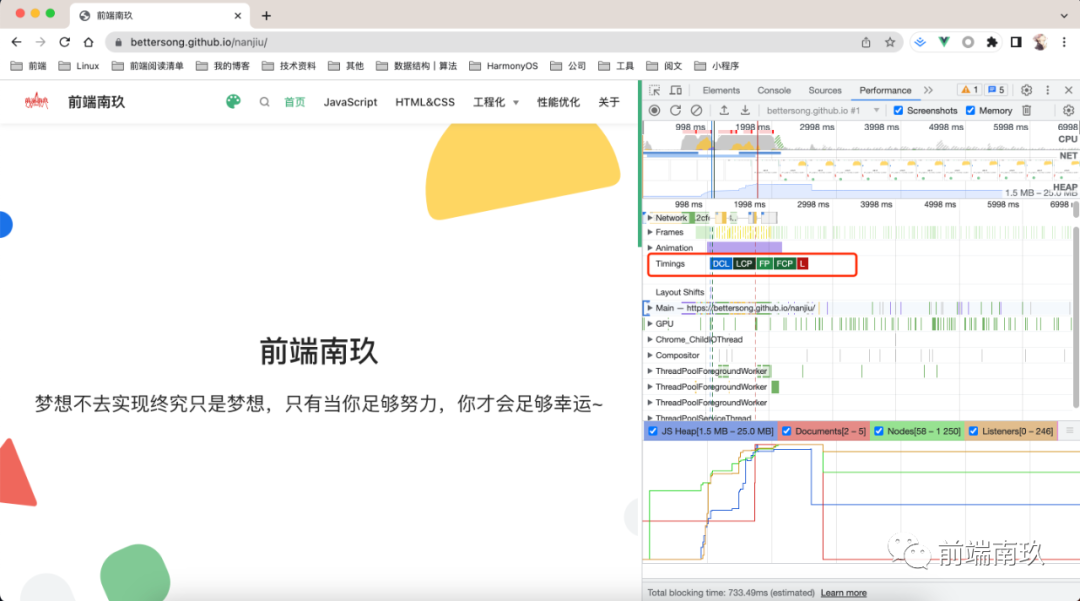Expand the Animation track

[650, 248]
